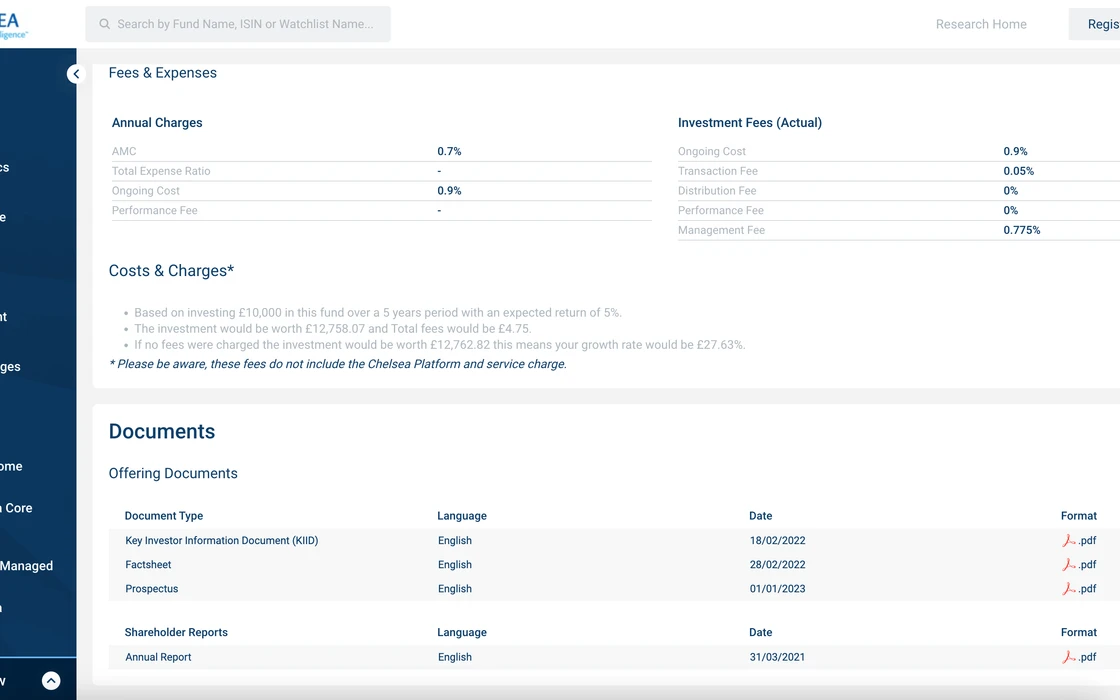Image resolution: width=1120 pixels, height=700 pixels.
Task: Click the Distribution Fee label
Action: pos(716,191)
